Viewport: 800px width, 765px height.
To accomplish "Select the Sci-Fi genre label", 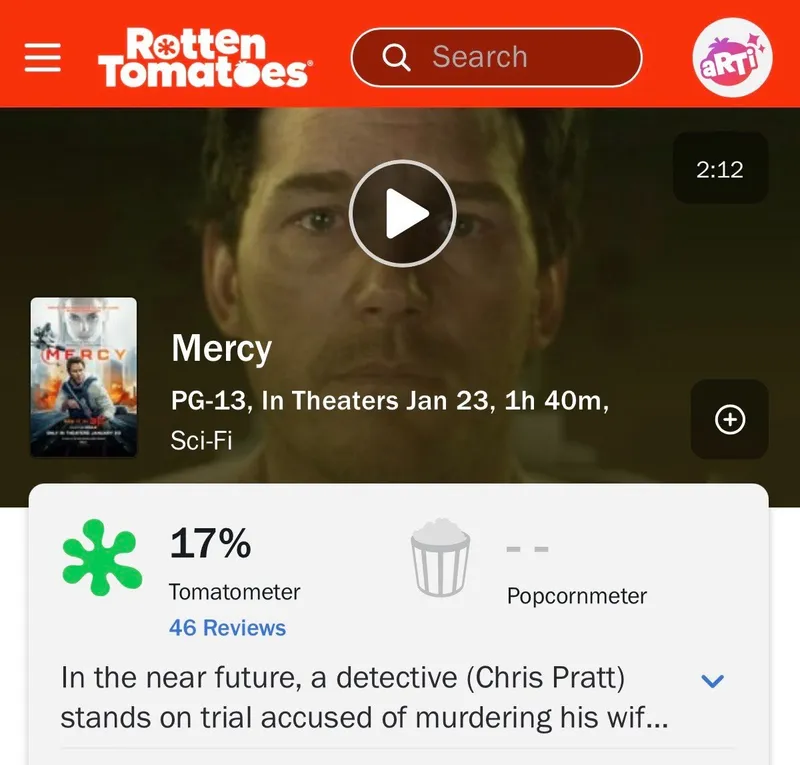I will click(201, 440).
